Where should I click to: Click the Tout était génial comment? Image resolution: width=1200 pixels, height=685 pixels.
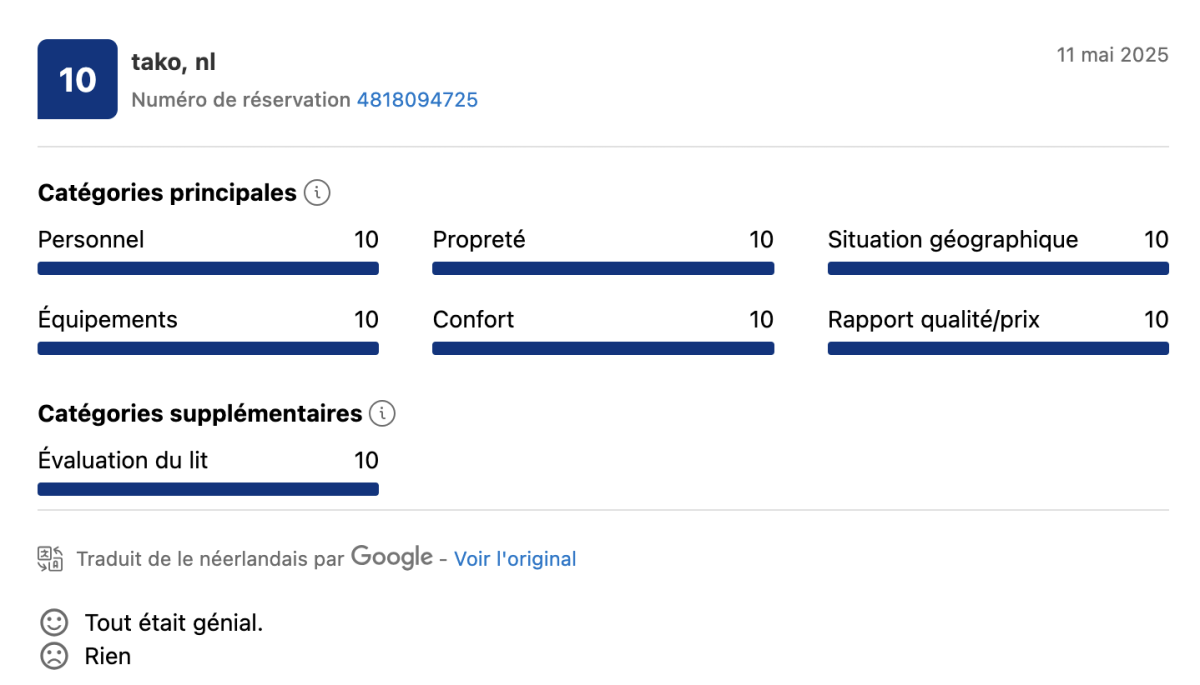coord(174,623)
